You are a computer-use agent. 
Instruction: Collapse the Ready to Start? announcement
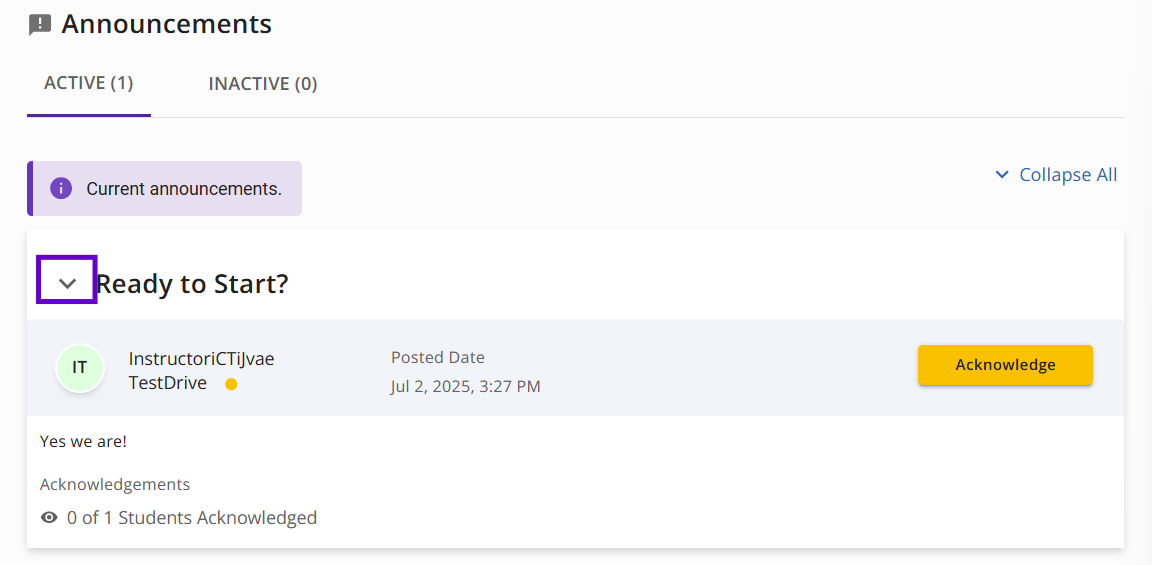[67, 280]
